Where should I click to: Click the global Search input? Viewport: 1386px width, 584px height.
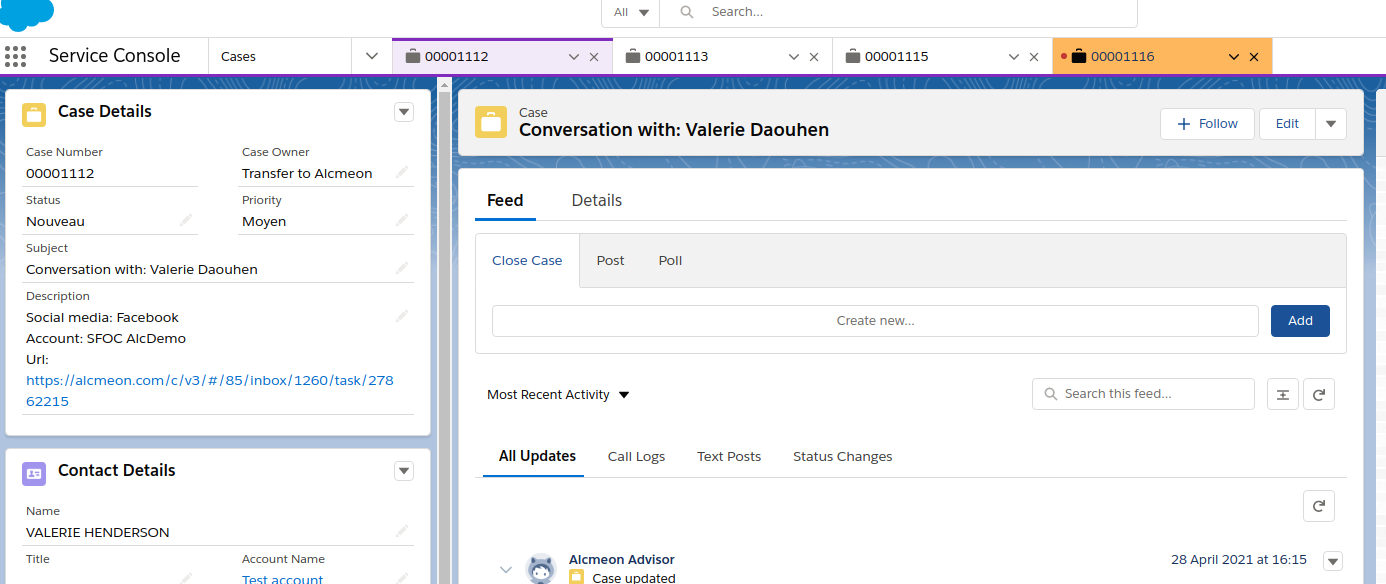[x=898, y=12]
